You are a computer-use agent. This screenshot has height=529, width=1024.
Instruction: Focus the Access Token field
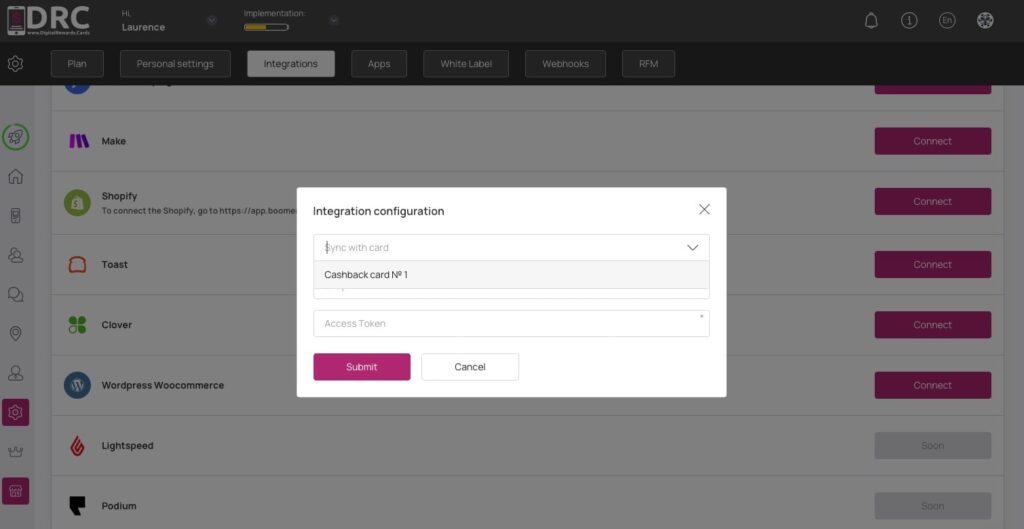511,324
